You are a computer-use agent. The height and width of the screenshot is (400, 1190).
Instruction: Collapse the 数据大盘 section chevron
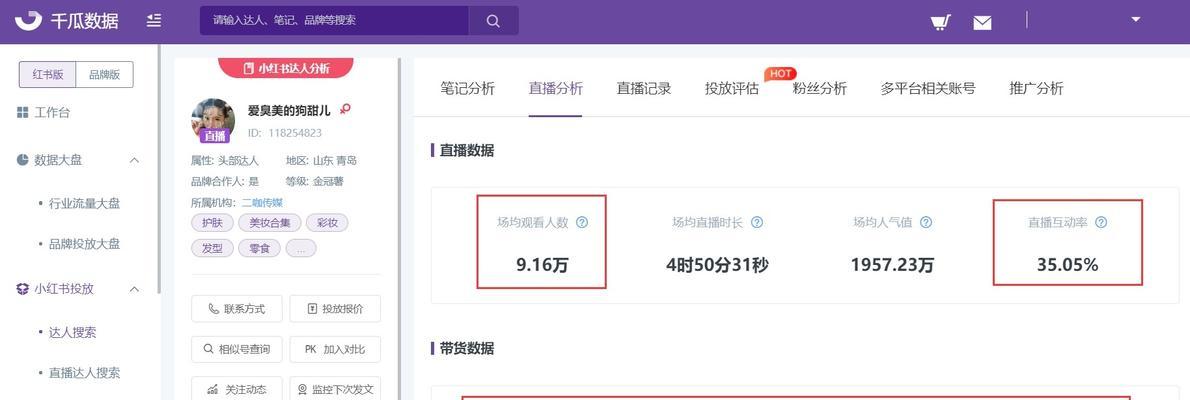click(134, 160)
